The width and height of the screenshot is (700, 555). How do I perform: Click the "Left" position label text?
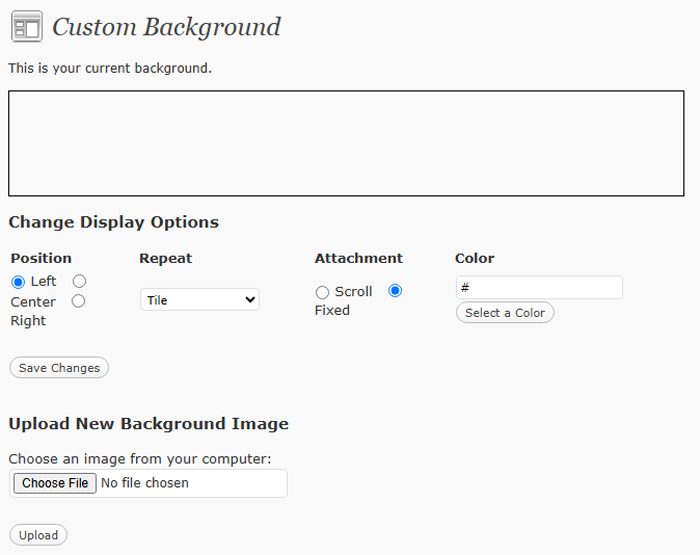point(43,282)
